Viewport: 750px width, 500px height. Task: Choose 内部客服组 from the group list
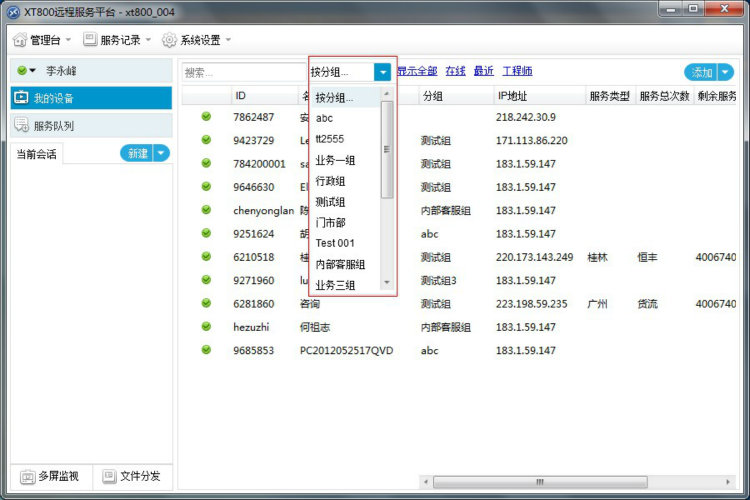[x=340, y=265]
